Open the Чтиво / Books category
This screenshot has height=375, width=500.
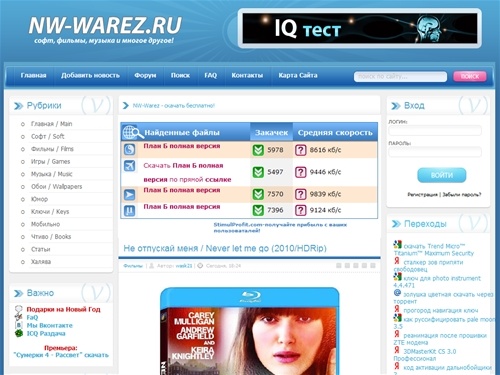[x=51, y=237]
